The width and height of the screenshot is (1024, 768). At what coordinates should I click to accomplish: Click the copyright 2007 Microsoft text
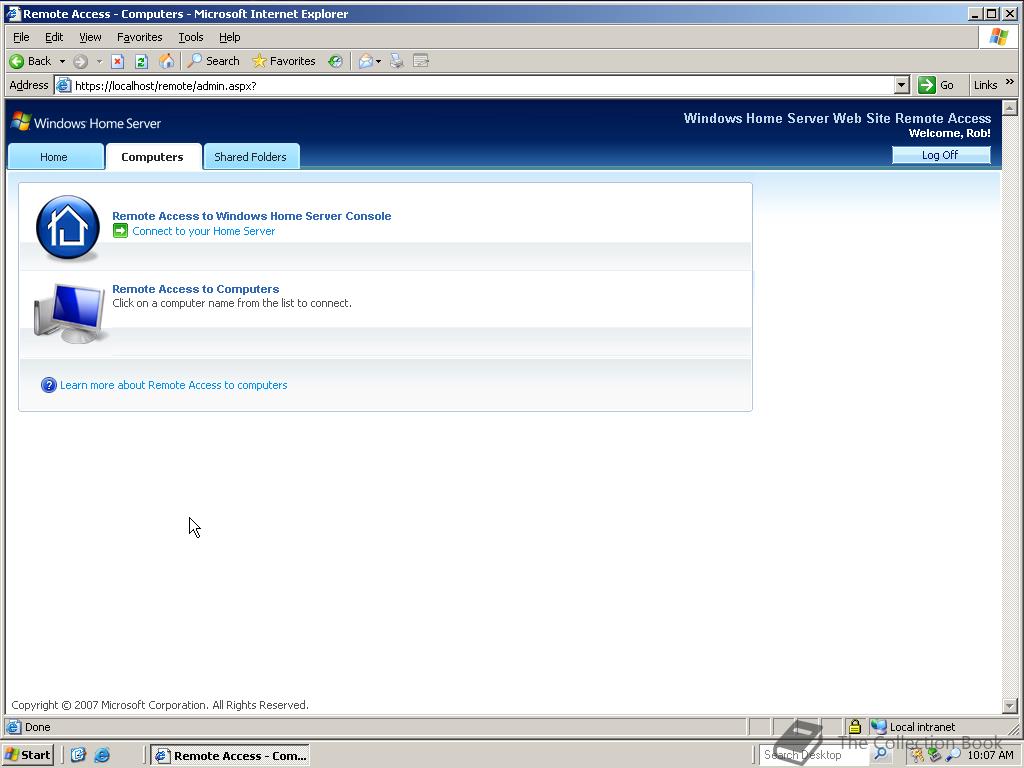pos(160,705)
